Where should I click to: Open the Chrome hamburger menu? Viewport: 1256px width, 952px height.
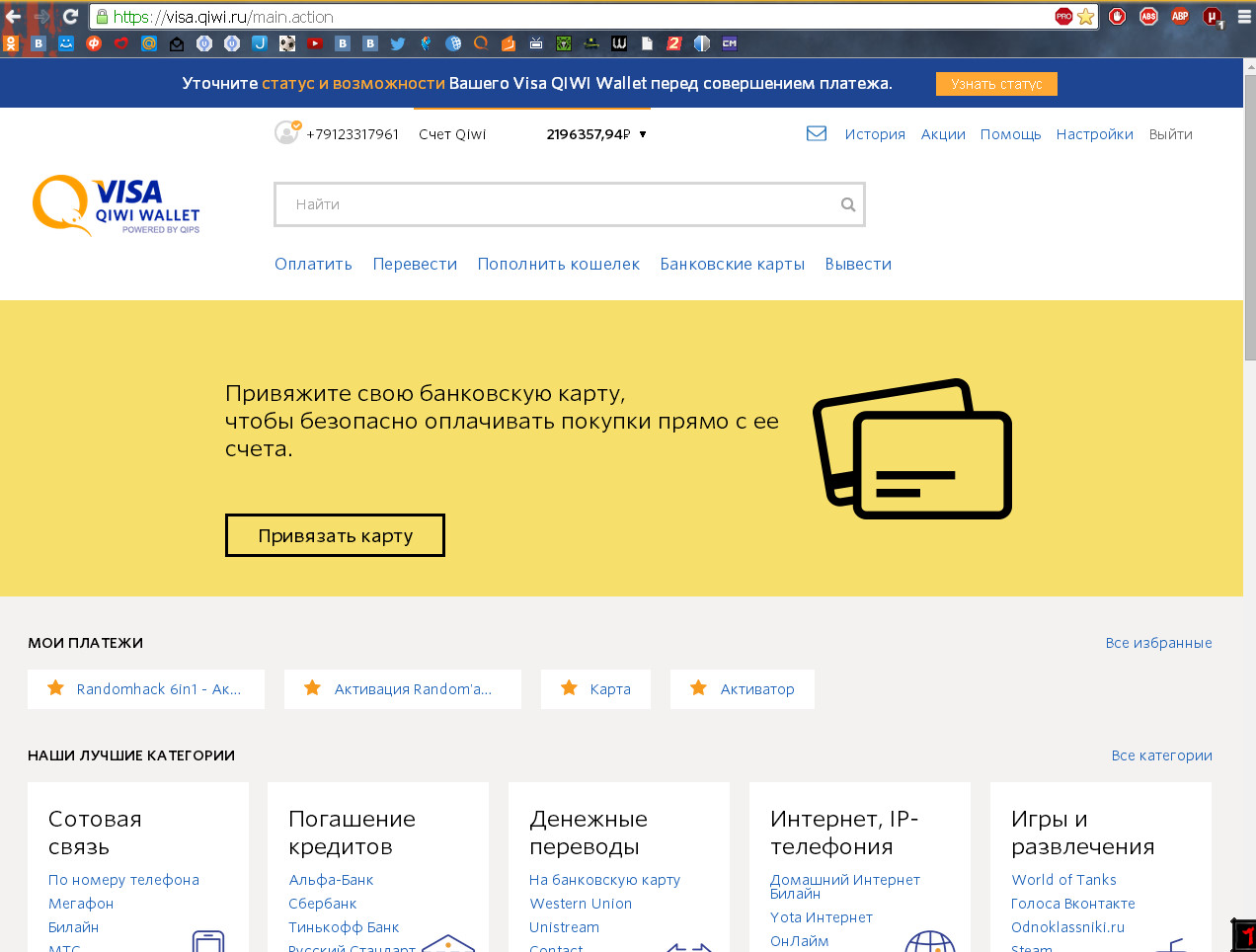pyautogui.click(x=1244, y=16)
